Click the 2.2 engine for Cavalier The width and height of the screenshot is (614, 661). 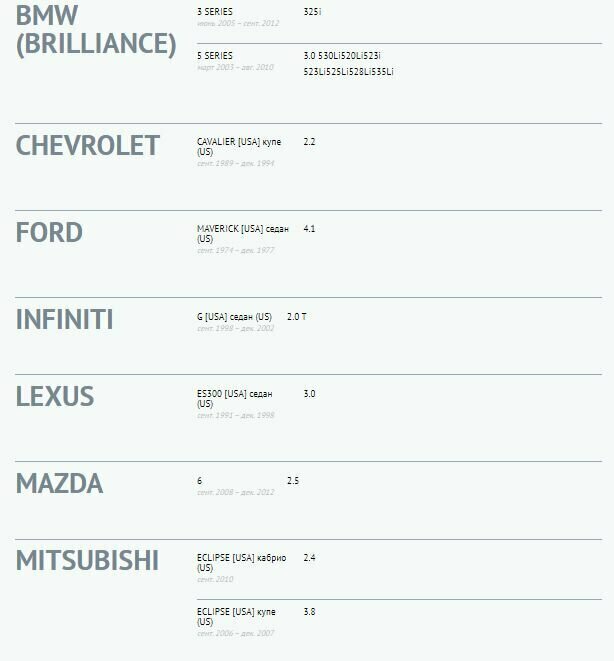(309, 142)
